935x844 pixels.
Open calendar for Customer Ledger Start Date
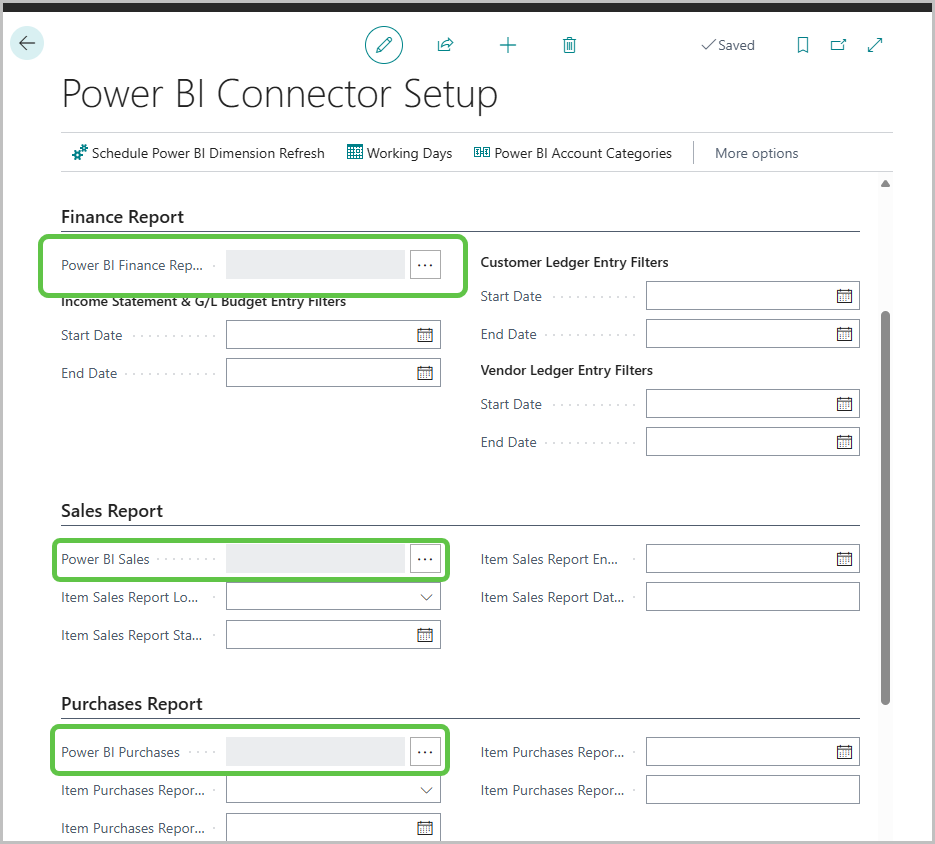click(x=844, y=296)
